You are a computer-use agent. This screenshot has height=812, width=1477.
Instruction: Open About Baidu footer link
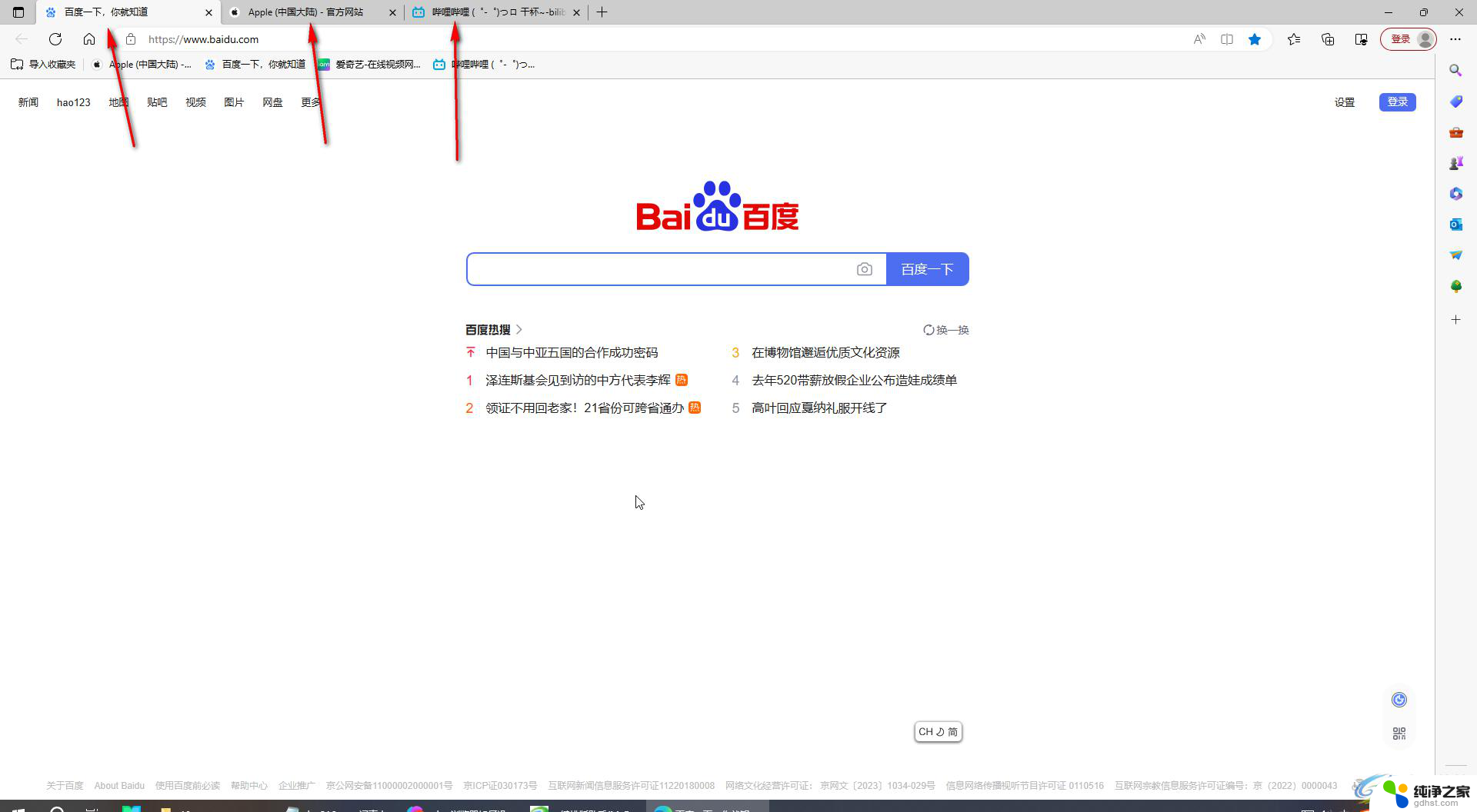coord(119,786)
